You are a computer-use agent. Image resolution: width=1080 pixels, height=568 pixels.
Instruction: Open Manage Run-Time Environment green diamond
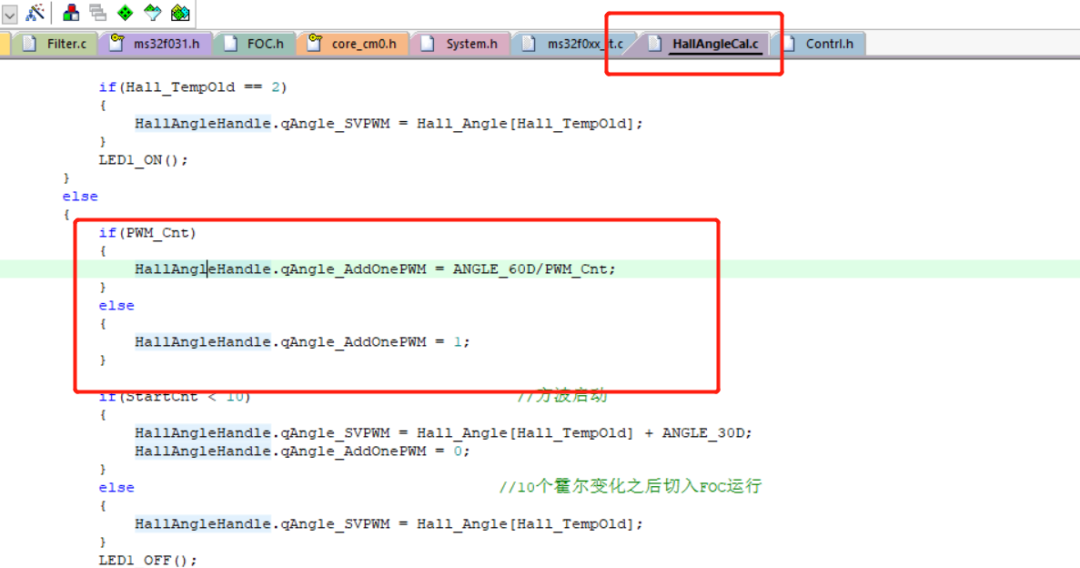125,12
